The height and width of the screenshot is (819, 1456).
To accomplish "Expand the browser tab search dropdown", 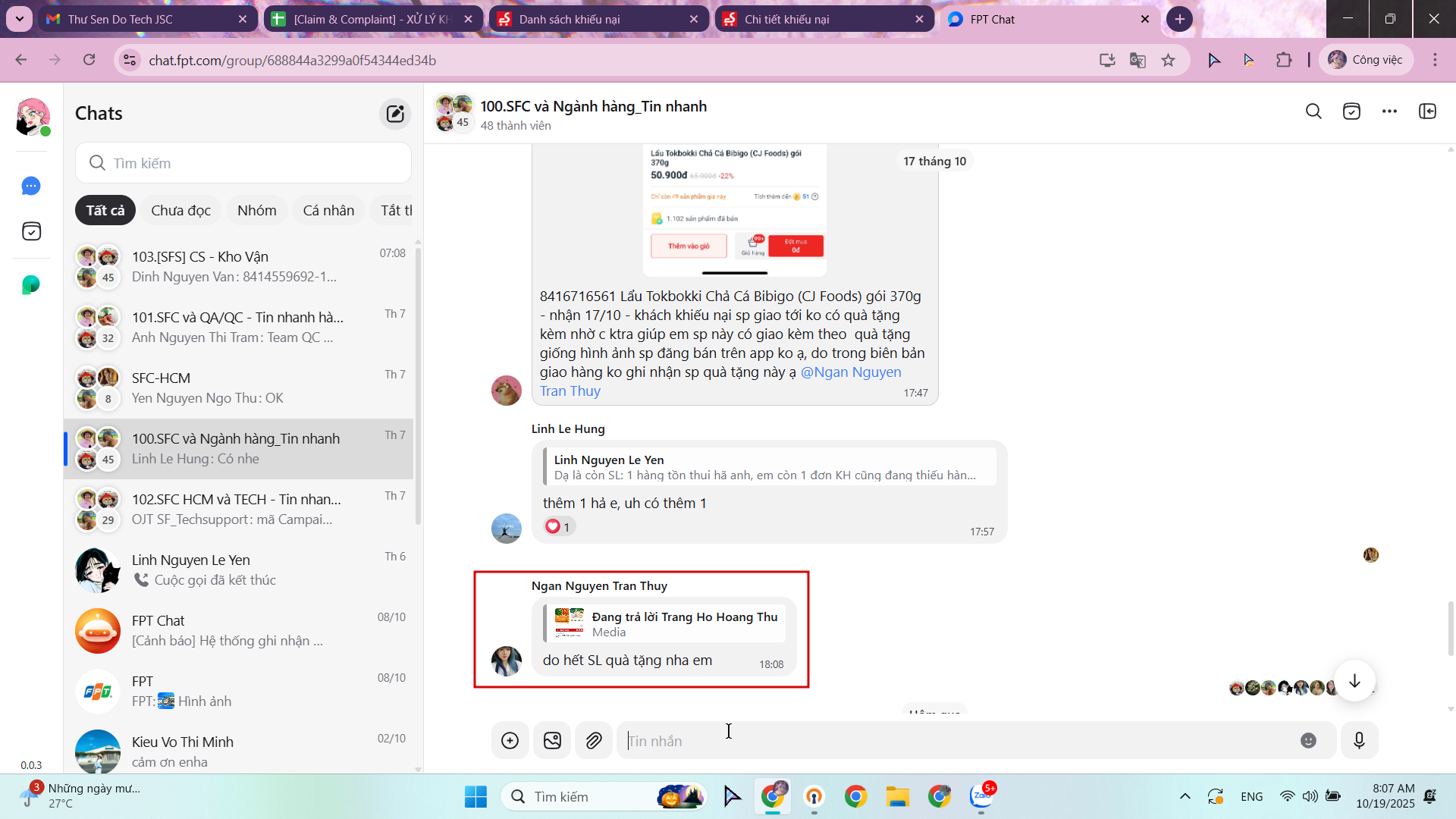I will 19,19.
